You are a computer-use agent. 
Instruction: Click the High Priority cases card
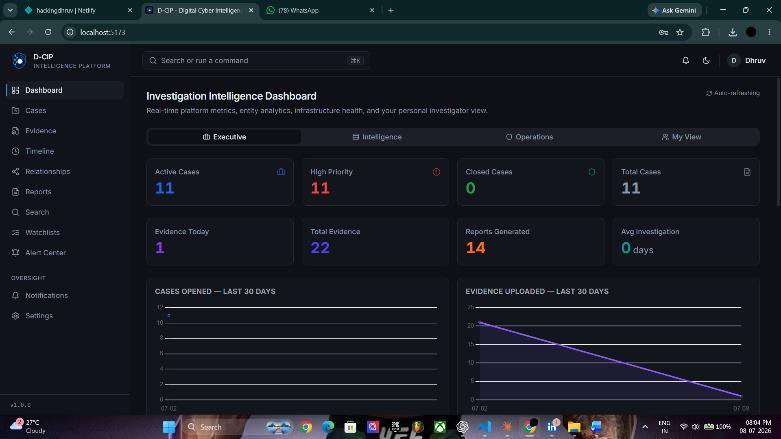[x=375, y=182]
